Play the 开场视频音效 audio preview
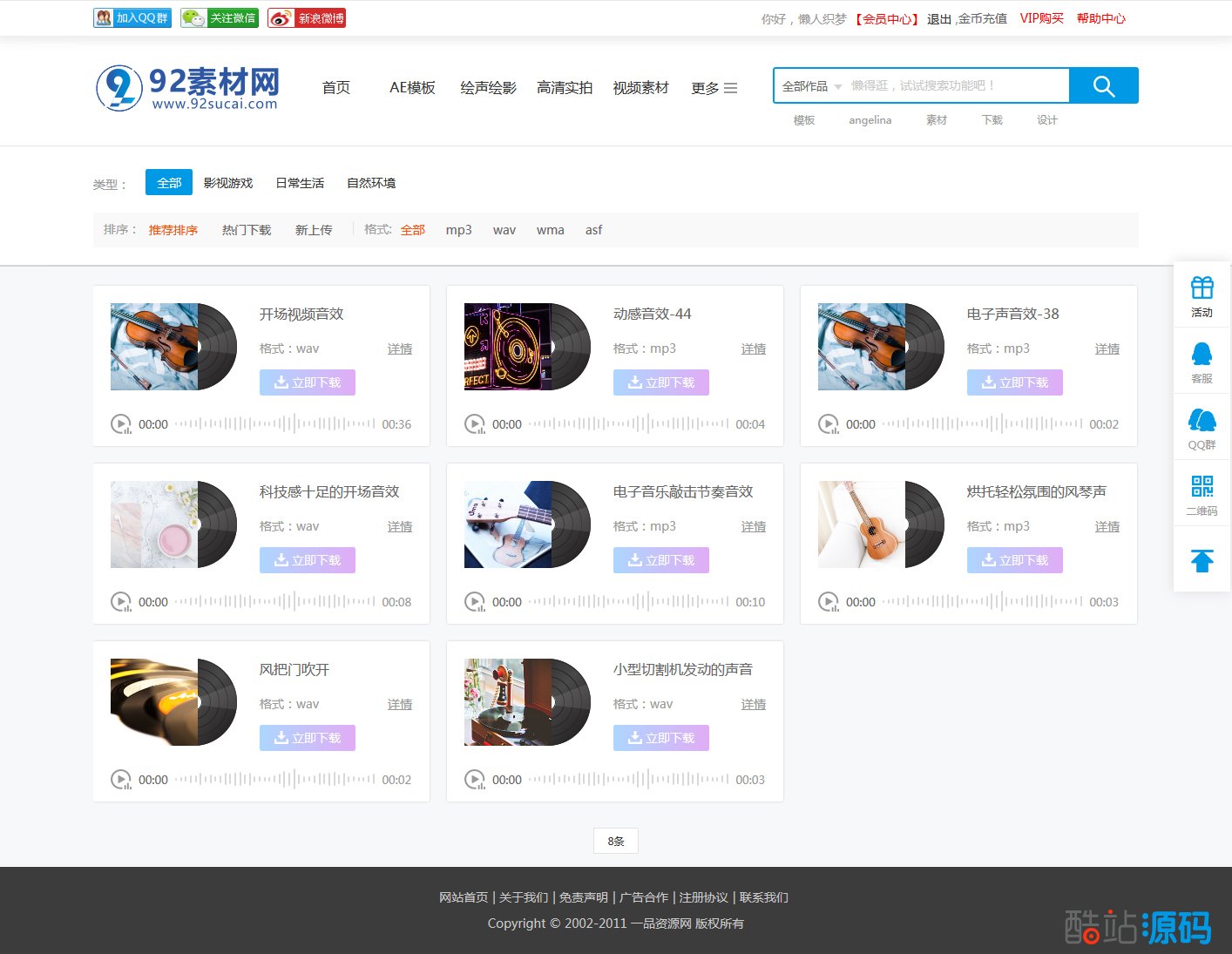 [120, 424]
